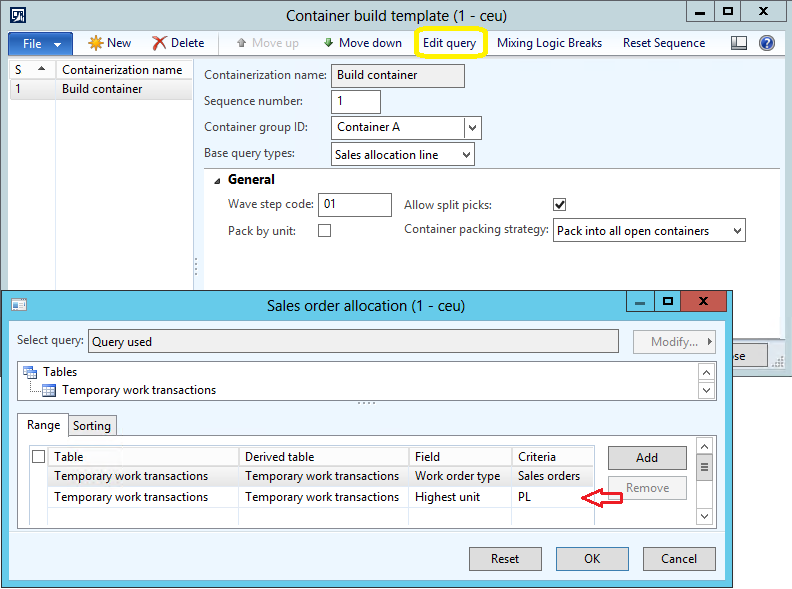792x589 pixels.
Task: Click the view layout icon beside help
Action: pyautogui.click(x=739, y=43)
